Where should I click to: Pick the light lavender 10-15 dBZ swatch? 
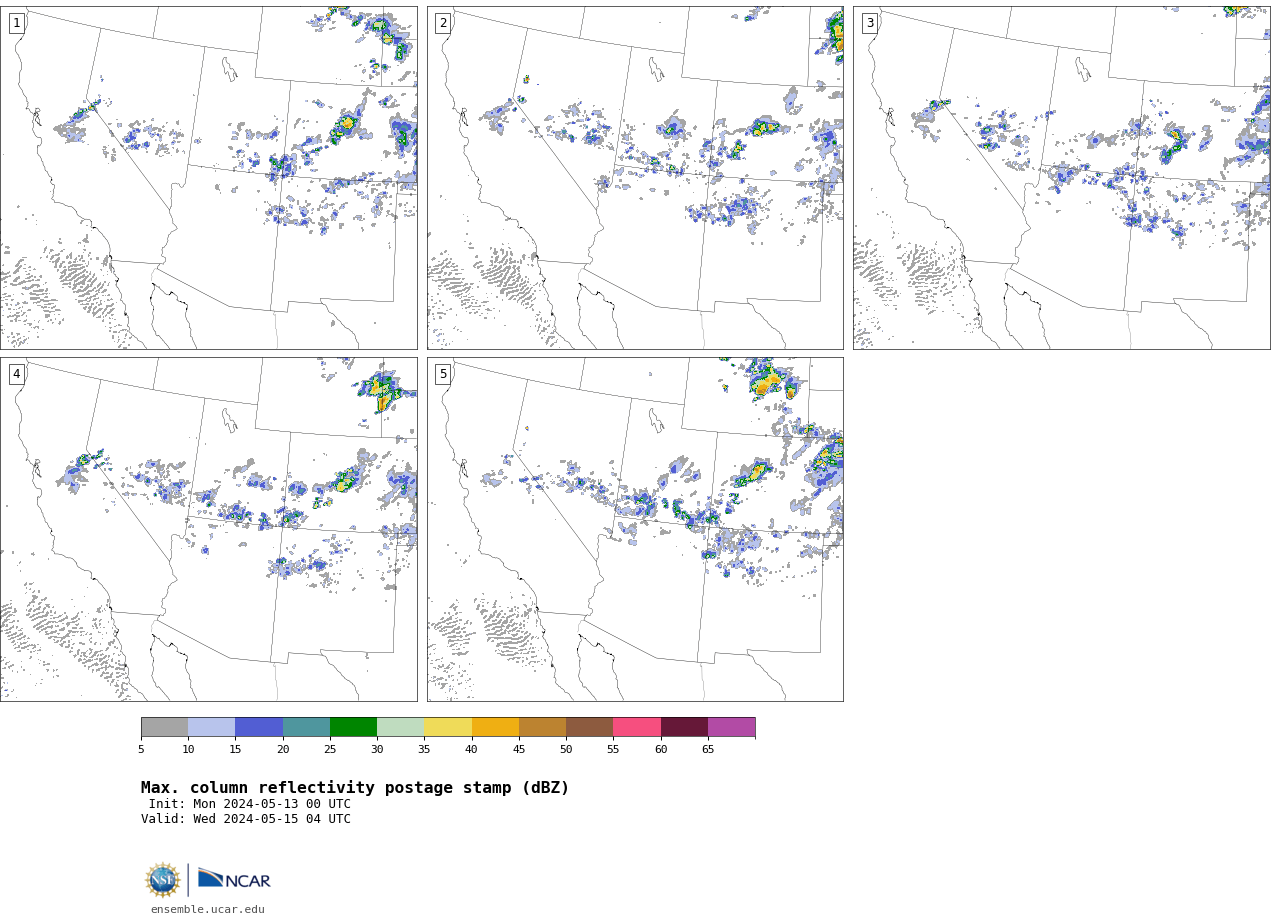click(x=211, y=727)
